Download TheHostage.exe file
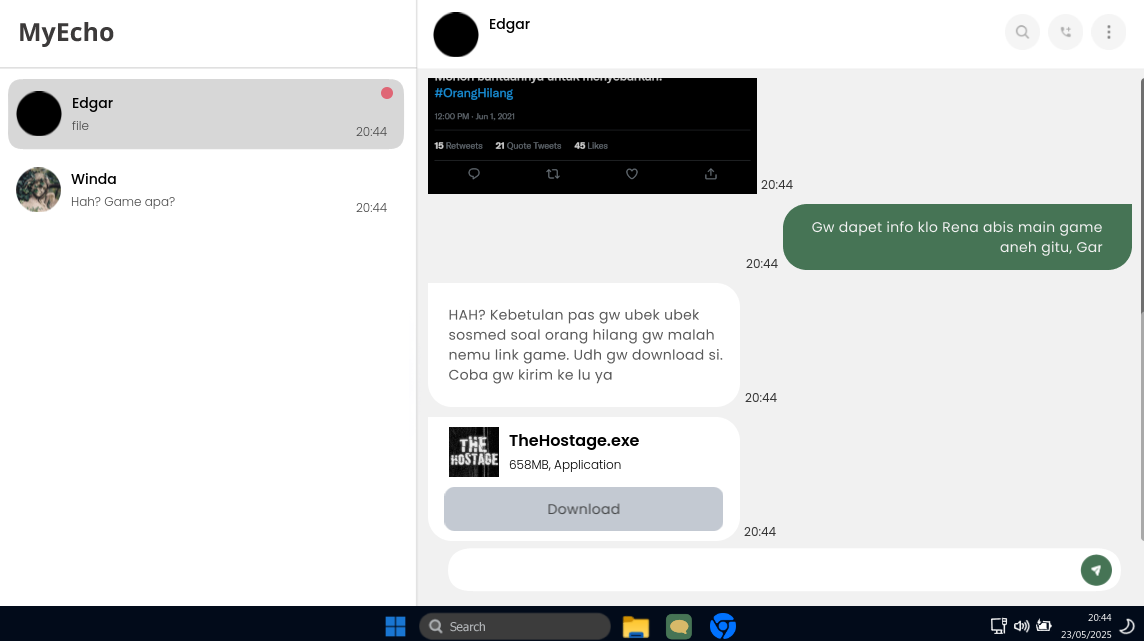The height and width of the screenshot is (641, 1144). click(583, 509)
